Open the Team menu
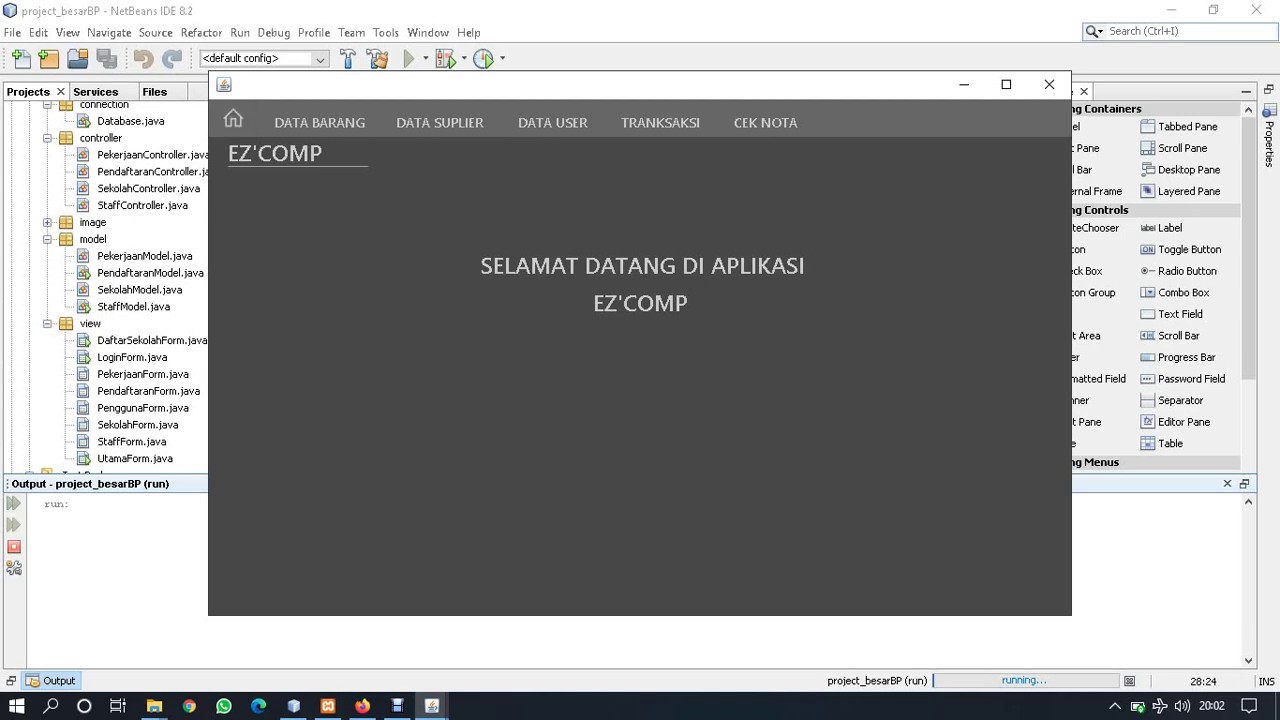Viewport: 1280px width, 720px height. point(352,32)
